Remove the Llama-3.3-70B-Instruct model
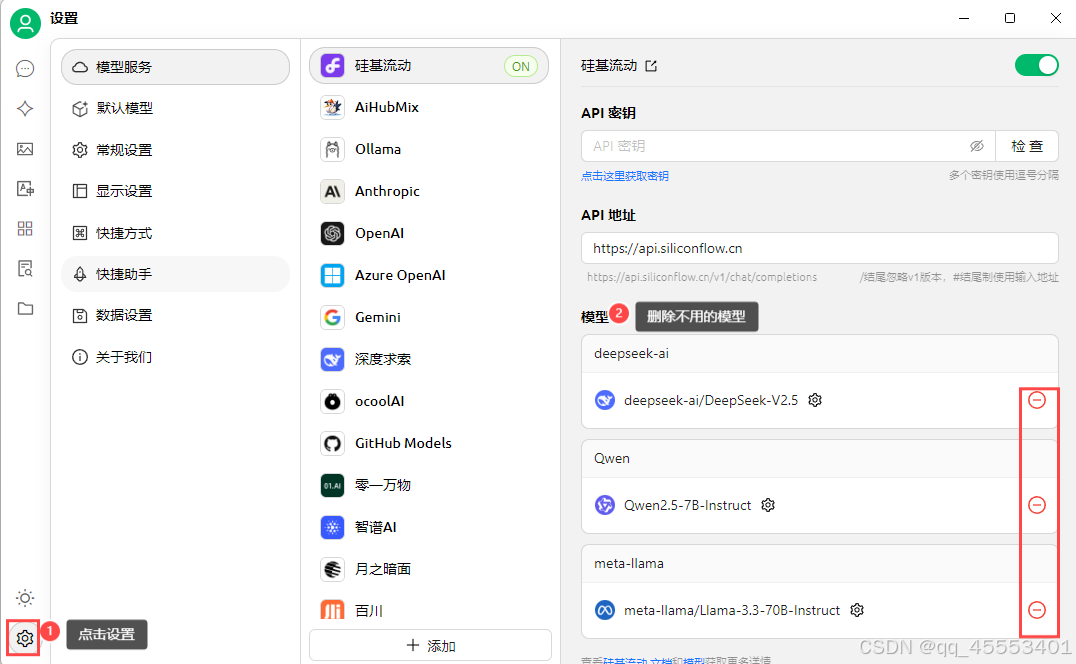This screenshot has width=1076, height=664. (1037, 610)
